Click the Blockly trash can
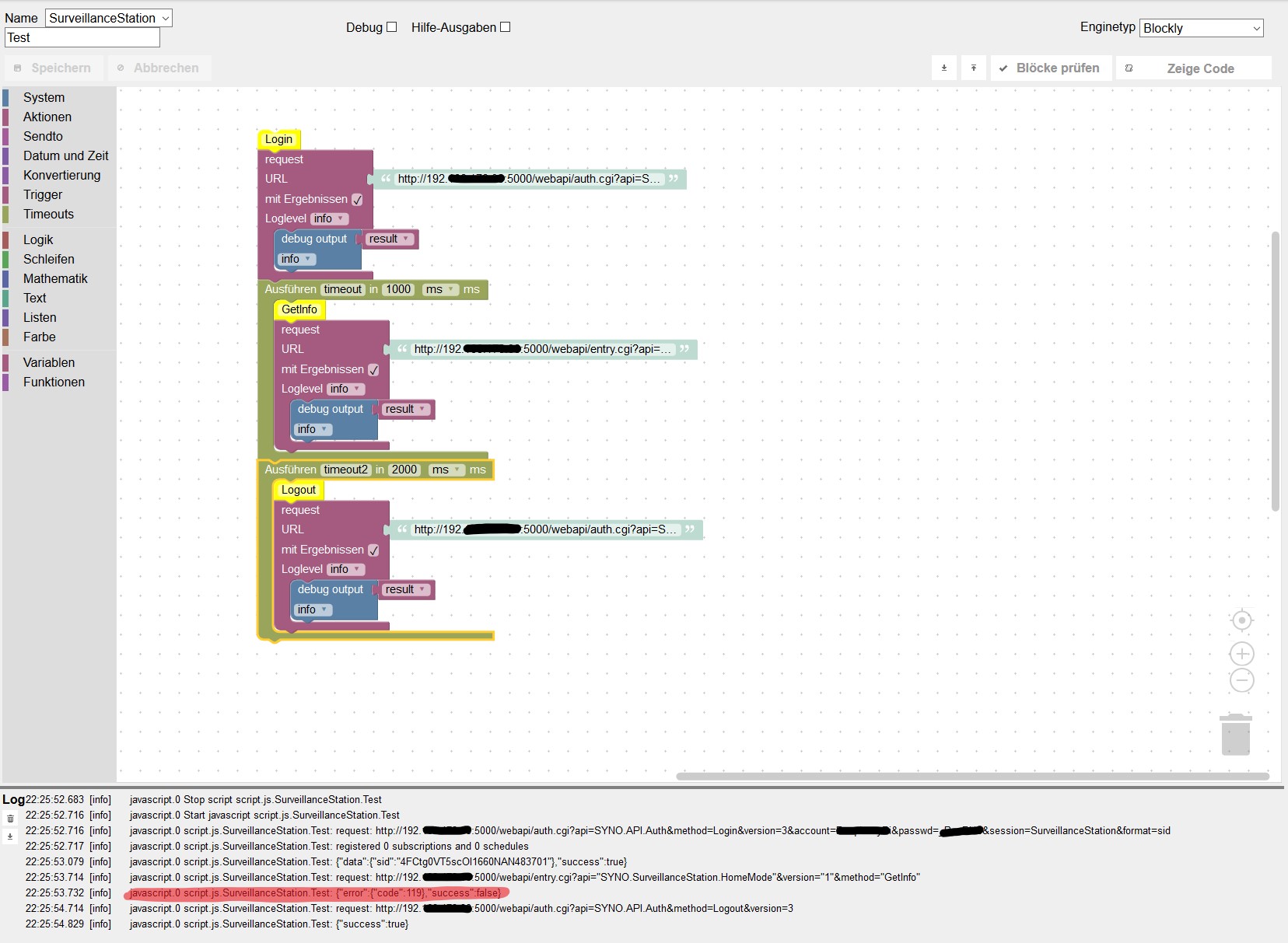Image resolution: width=1288 pixels, height=943 pixels. (1236, 734)
